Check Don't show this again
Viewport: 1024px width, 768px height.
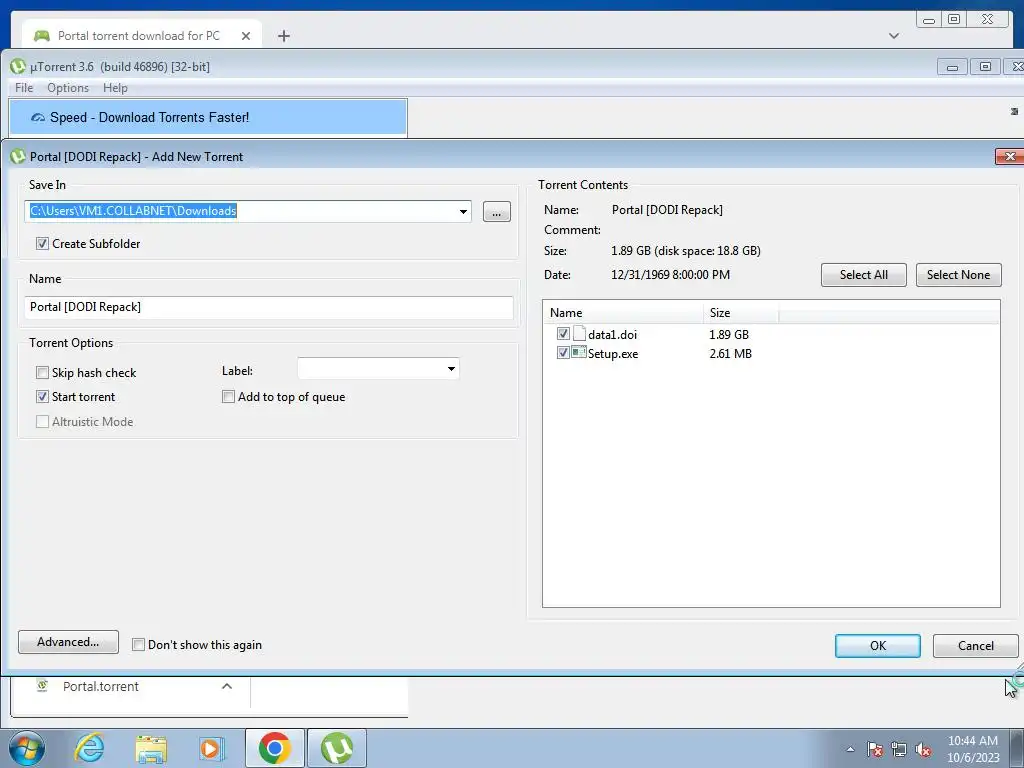[138, 645]
